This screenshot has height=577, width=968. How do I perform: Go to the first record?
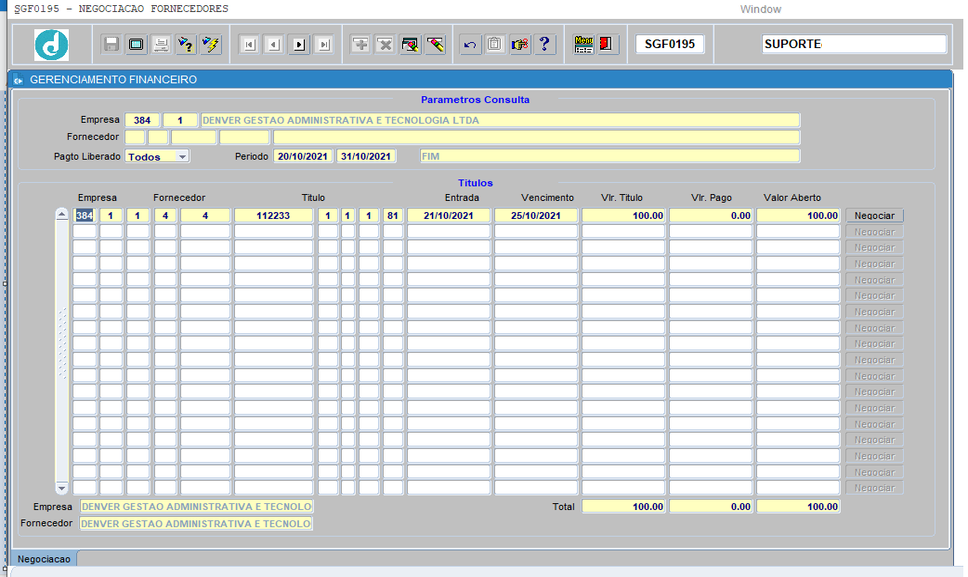tap(249, 44)
